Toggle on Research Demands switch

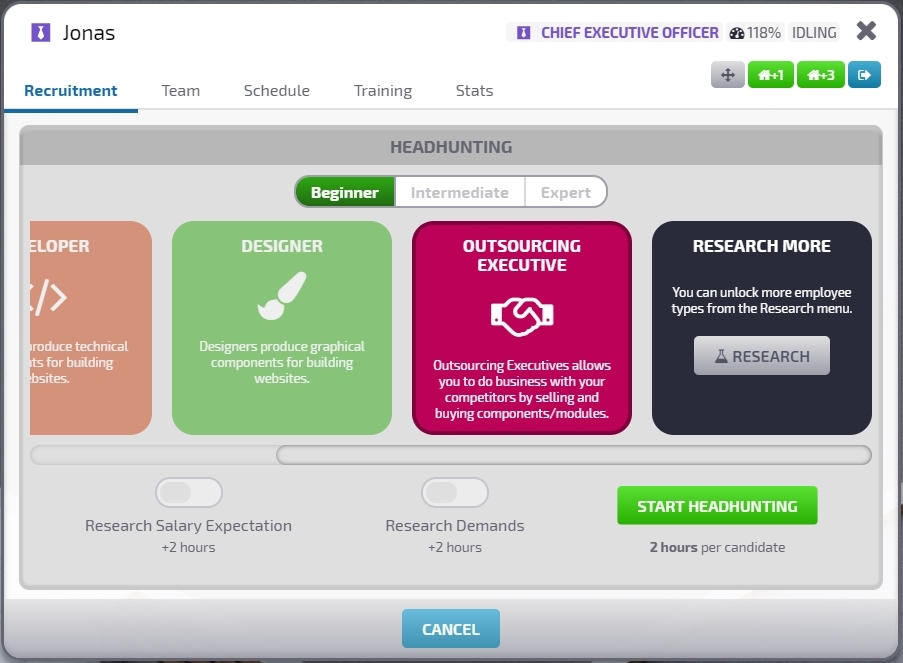pos(454,493)
